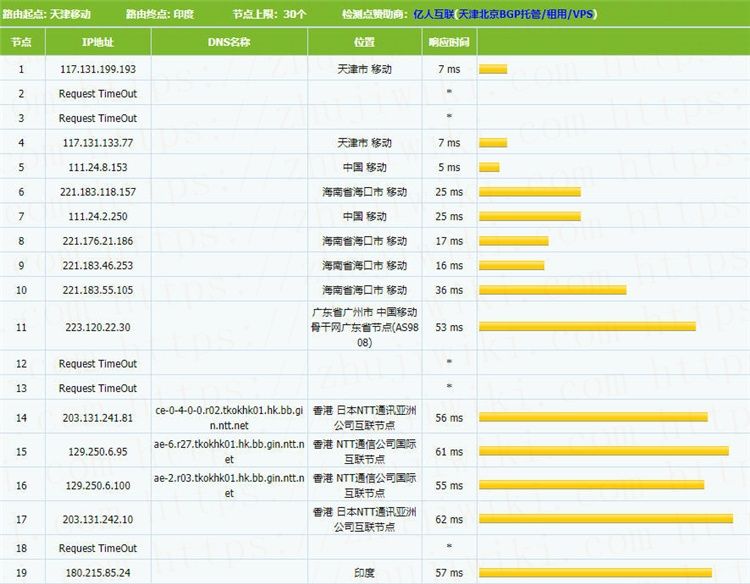Click the response bar for node 5
This screenshot has height=584, width=750.
pos(489,167)
